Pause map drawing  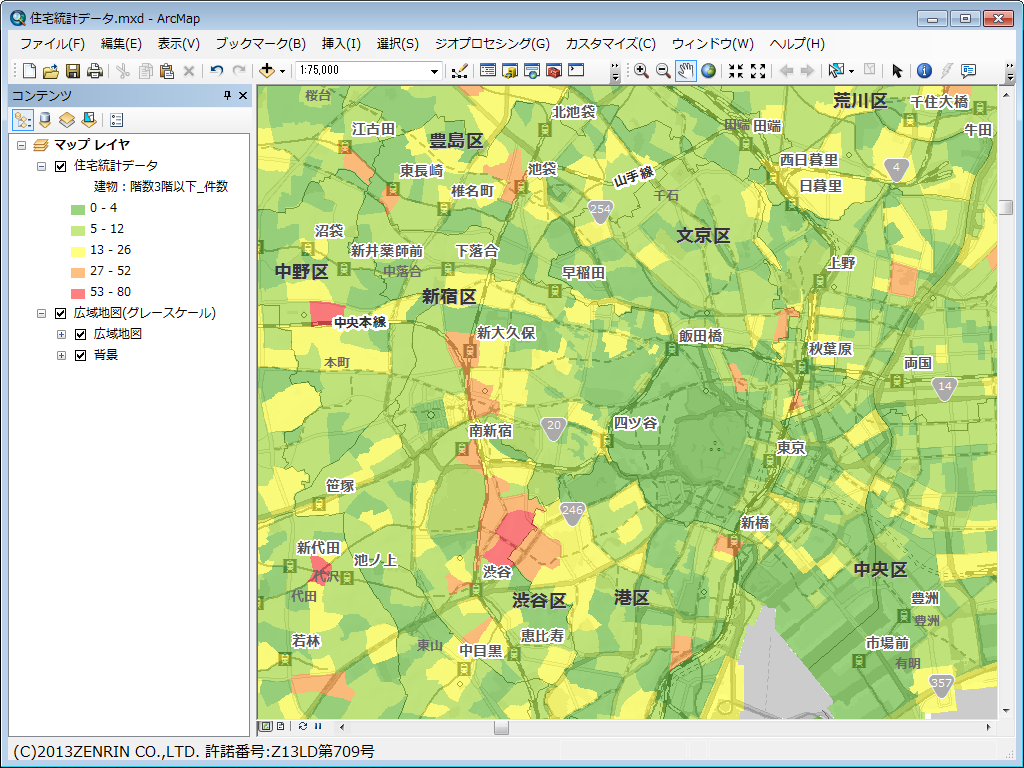tap(318, 726)
